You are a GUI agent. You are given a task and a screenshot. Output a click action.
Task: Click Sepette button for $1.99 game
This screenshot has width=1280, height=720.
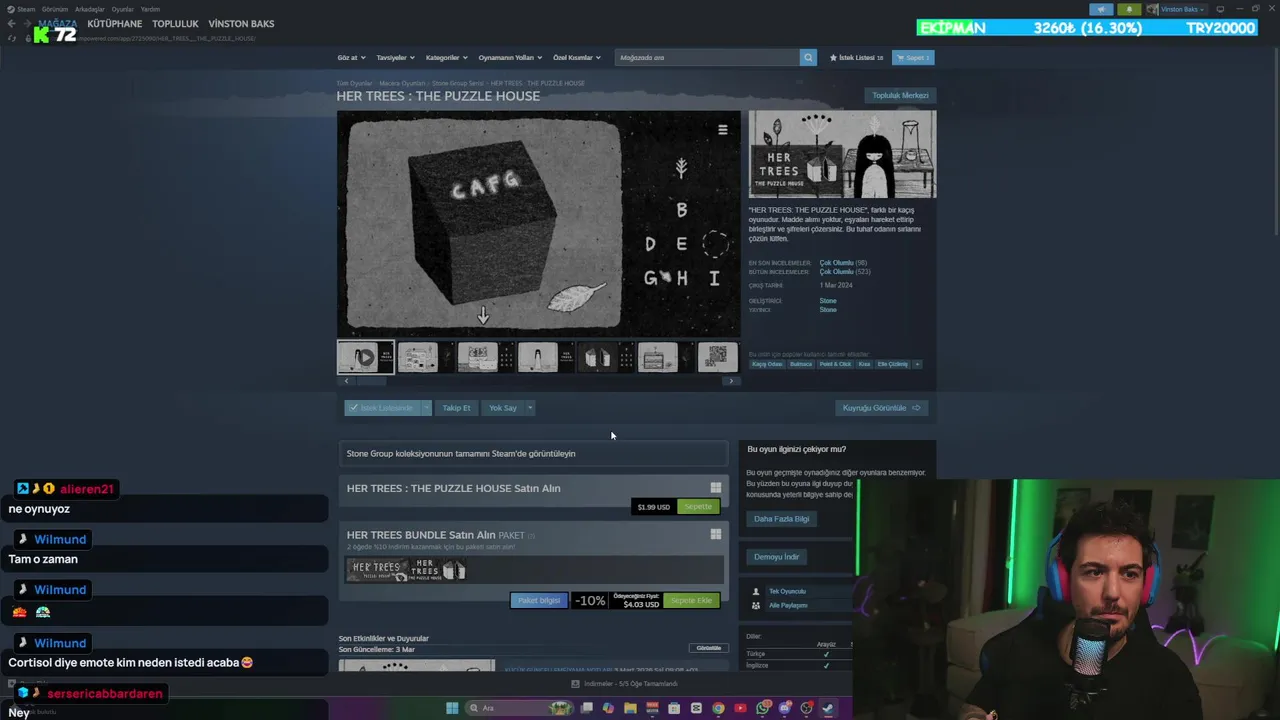698,507
